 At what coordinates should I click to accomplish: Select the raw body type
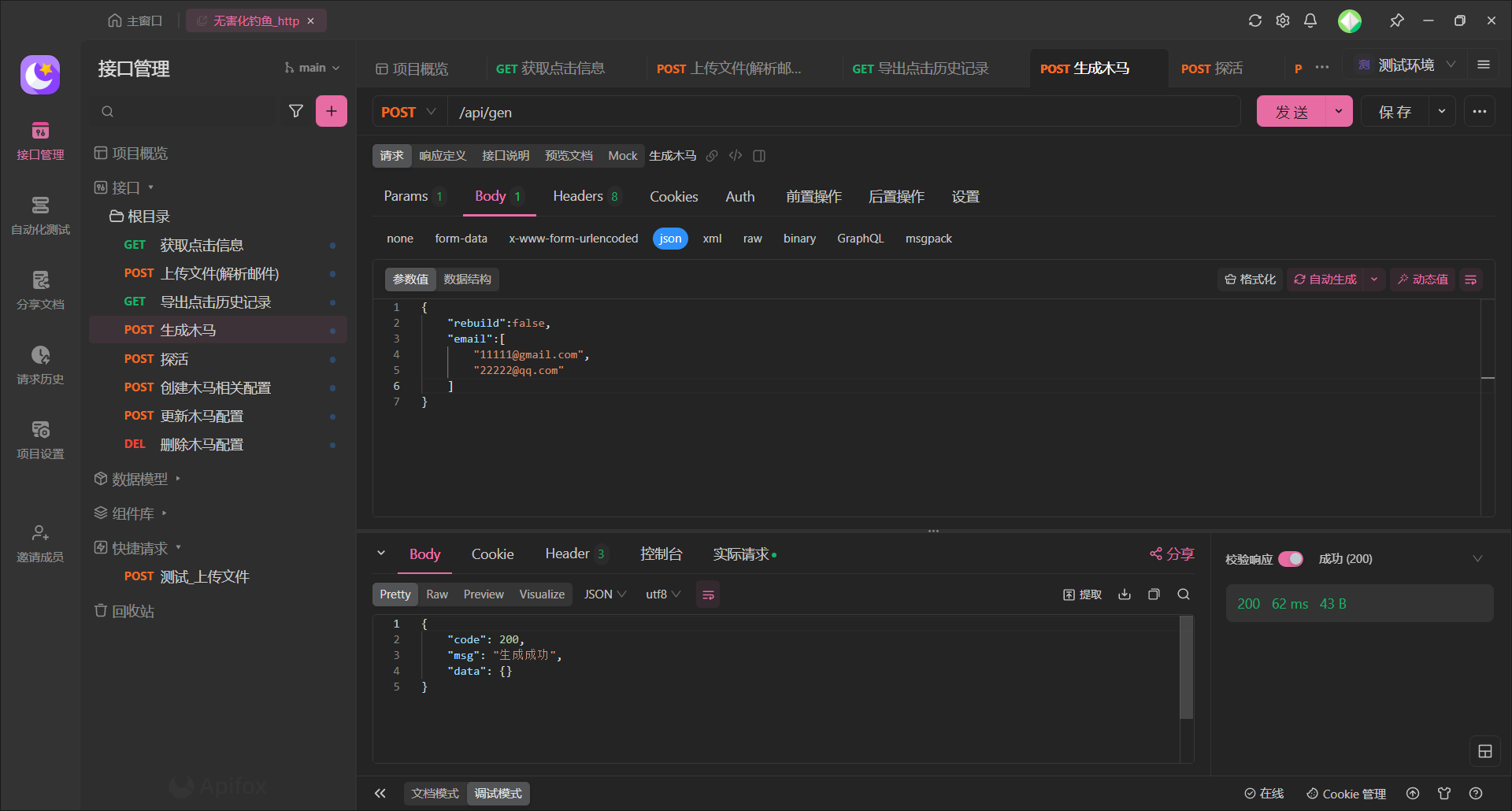(753, 239)
